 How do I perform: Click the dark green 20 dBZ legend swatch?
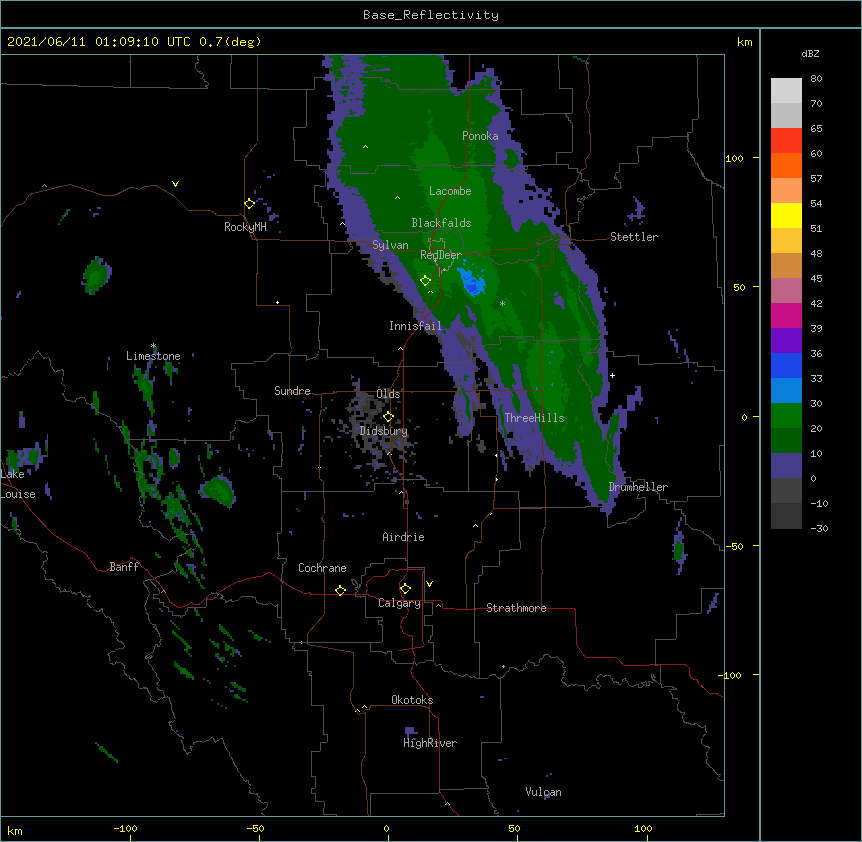point(786,440)
